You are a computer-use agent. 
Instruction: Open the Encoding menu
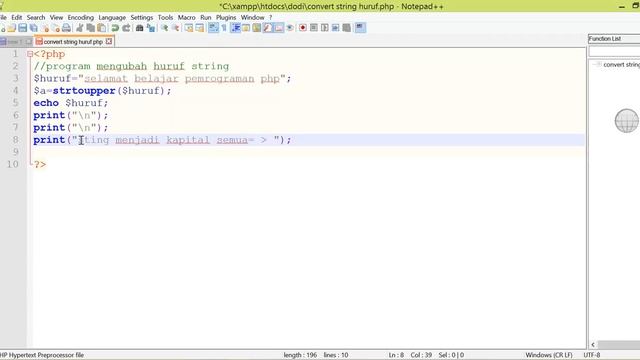point(80,18)
